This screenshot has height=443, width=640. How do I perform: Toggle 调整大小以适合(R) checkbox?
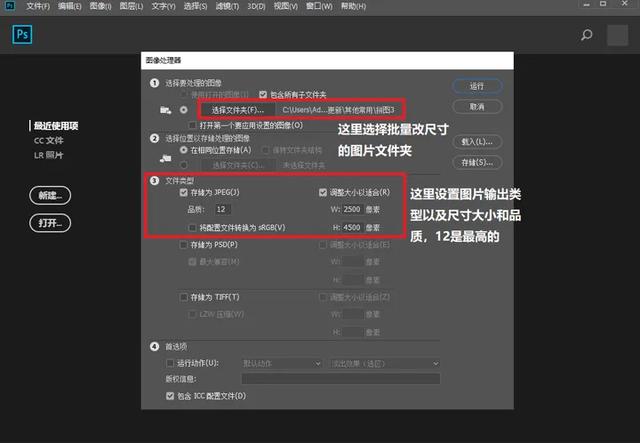coord(323,192)
